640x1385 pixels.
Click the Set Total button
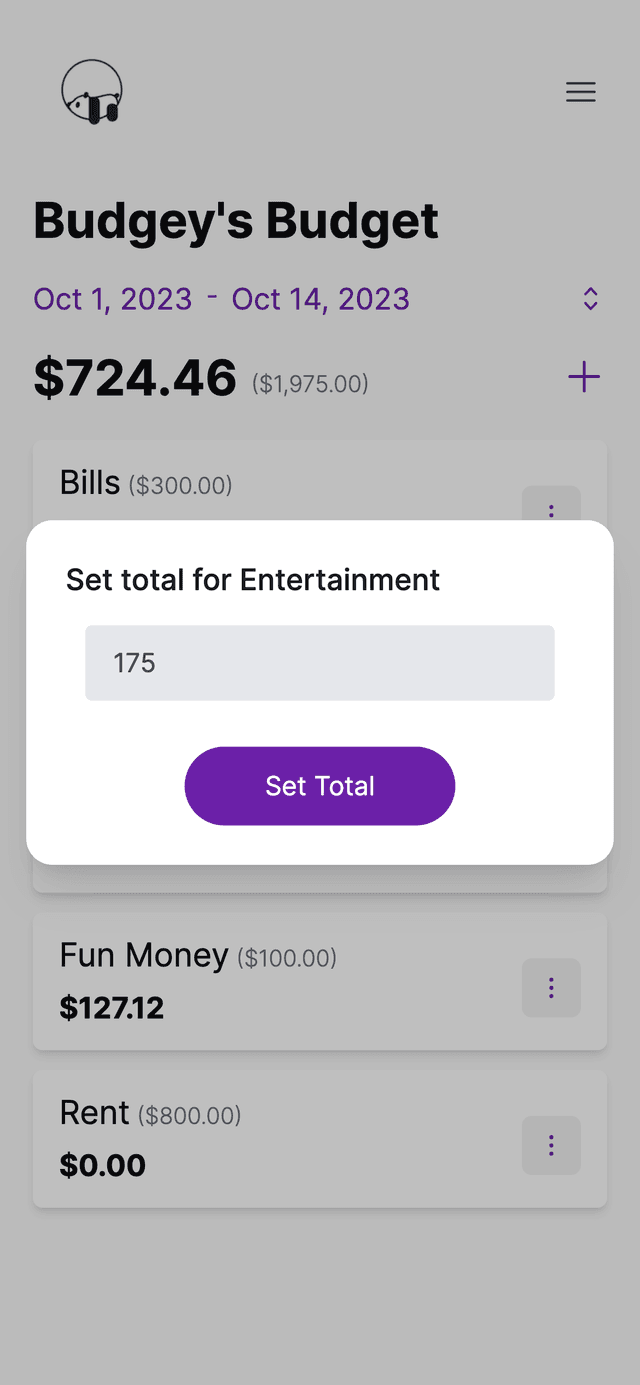320,786
